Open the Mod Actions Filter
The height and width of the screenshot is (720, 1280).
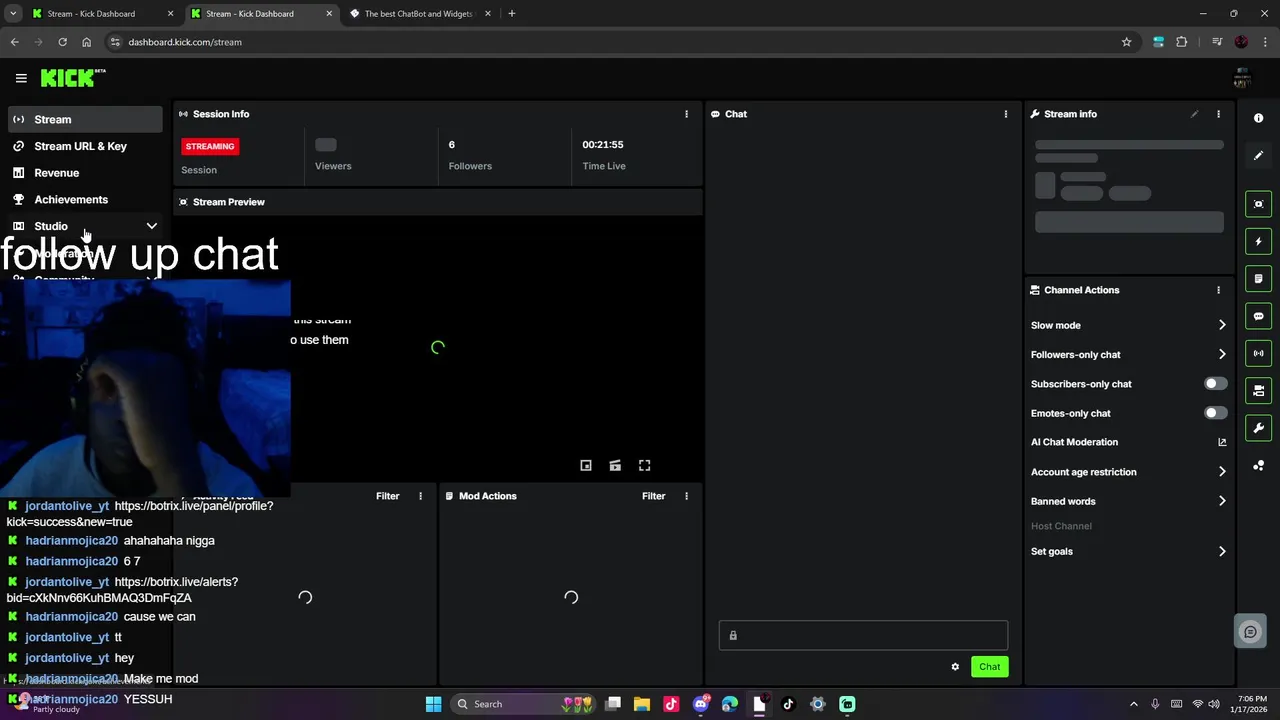pyautogui.click(x=654, y=496)
